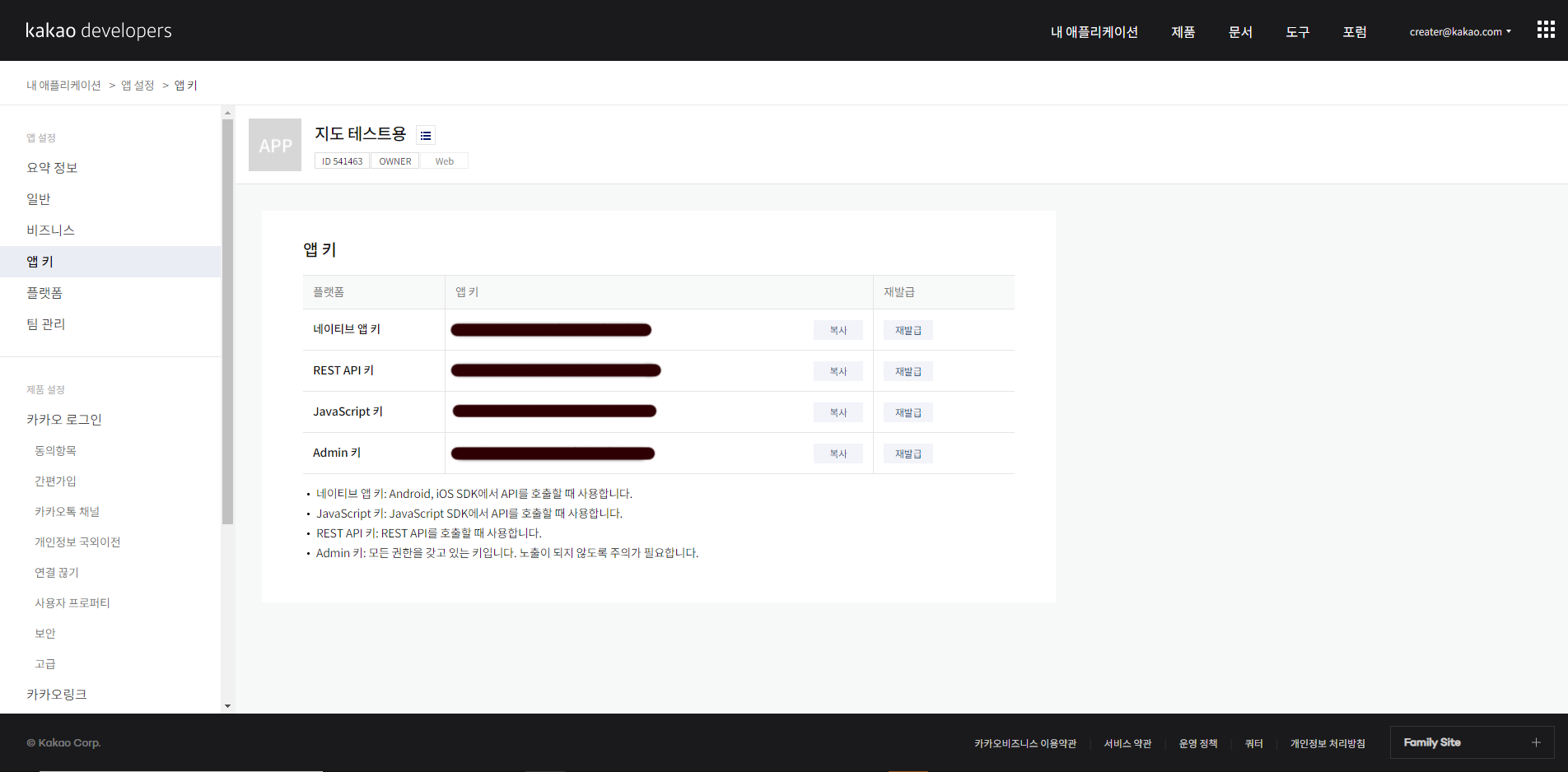Click the kakao developers logo
The height and width of the screenshot is (772, 1568).
(x=99, y=30)
